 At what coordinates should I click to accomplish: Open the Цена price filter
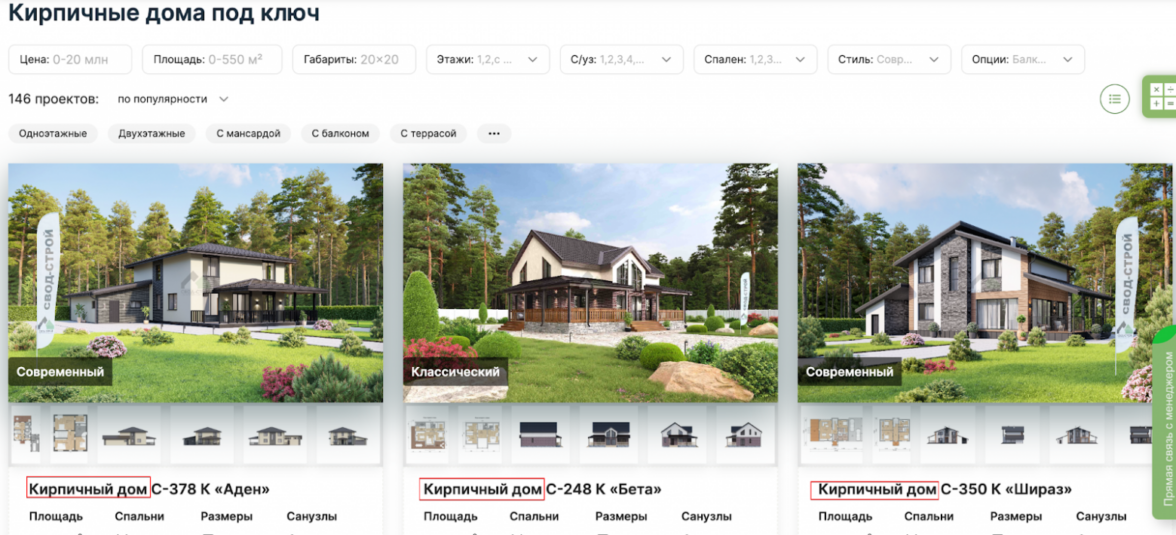(70, 59)
